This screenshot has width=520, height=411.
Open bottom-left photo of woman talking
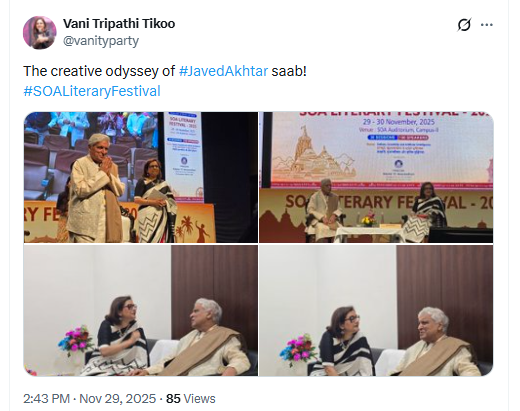click(x=141, y=311)
